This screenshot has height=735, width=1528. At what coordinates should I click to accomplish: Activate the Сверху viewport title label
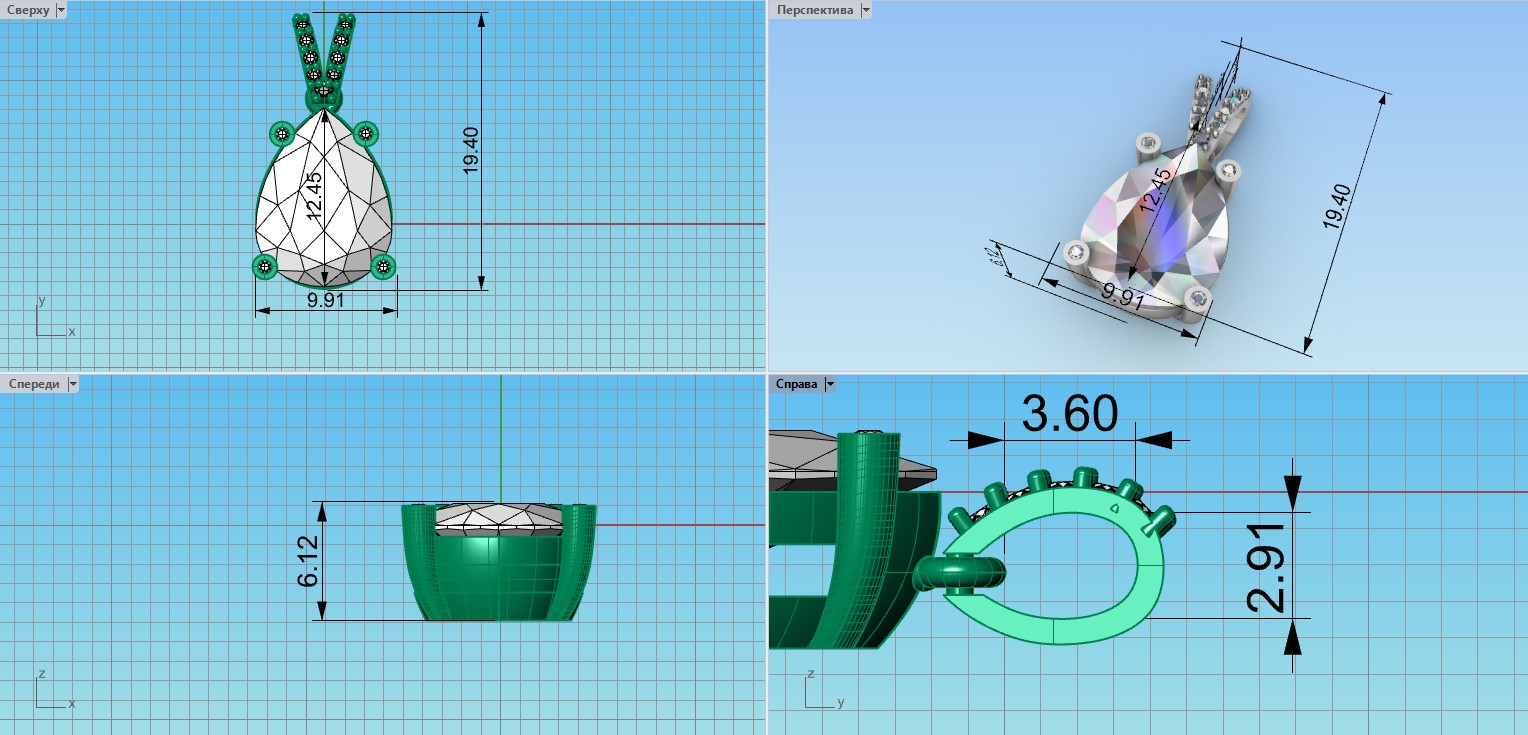pyautogui.click(x=28, y=10)
